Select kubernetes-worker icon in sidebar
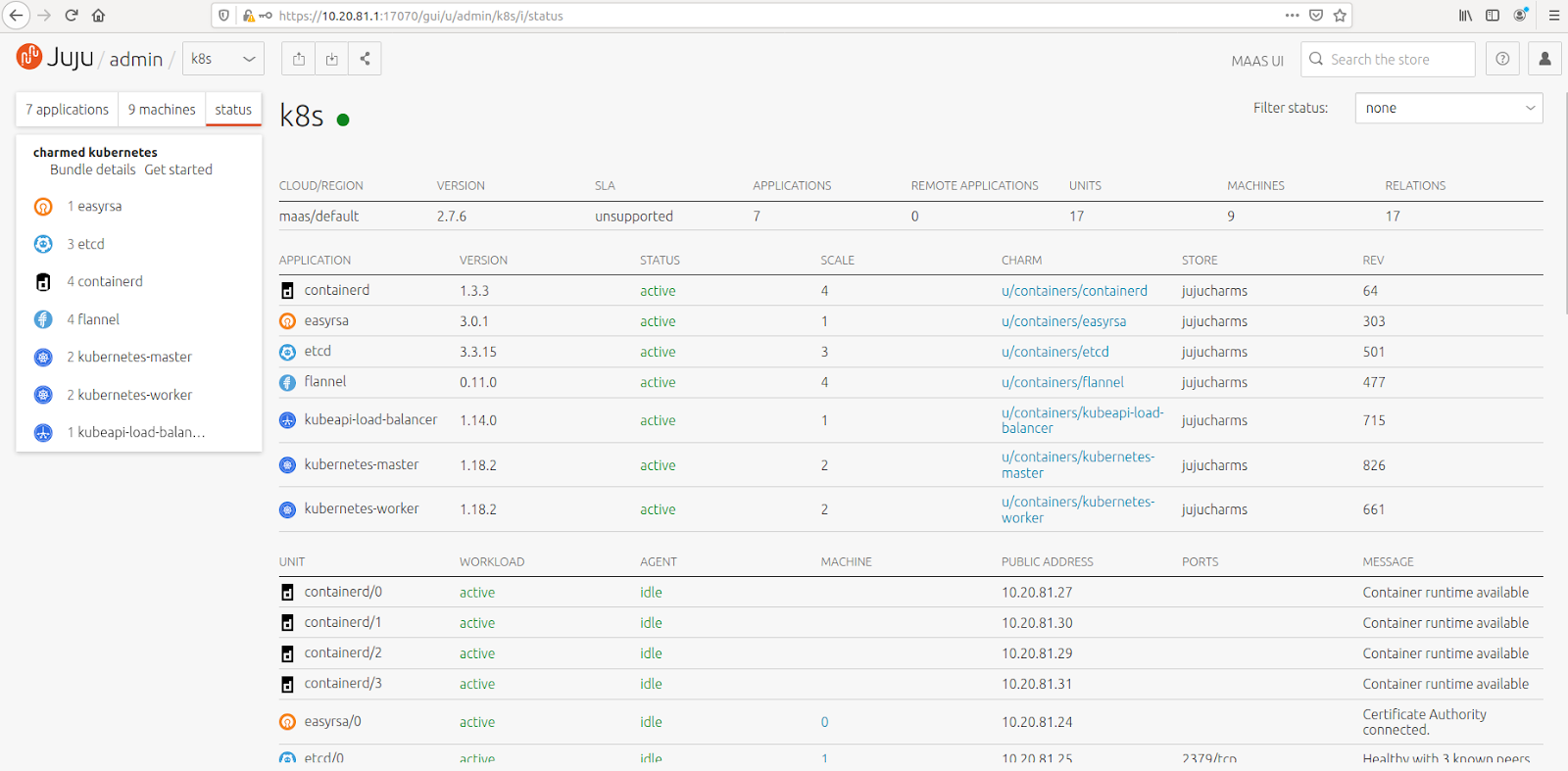The height and width of the screenshot is (771, 1568). pyautogui.click(x=43, y=395)
